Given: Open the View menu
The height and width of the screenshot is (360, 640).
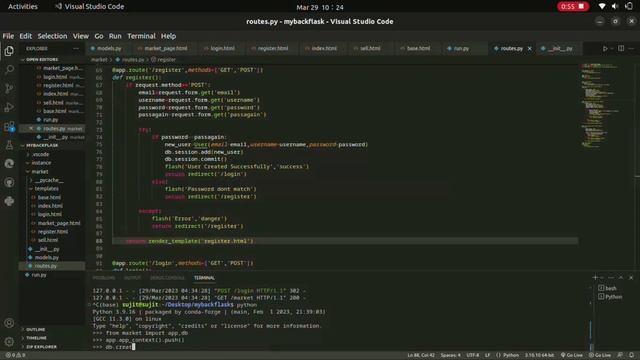Looking at the screenshot, I should tap(80, 36).
